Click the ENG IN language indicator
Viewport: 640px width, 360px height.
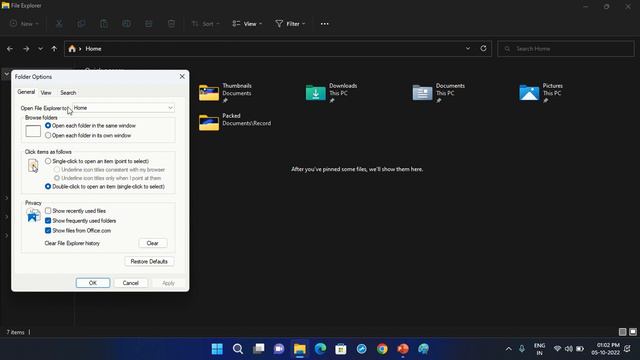pyautogui.click(x=540, y=349)
